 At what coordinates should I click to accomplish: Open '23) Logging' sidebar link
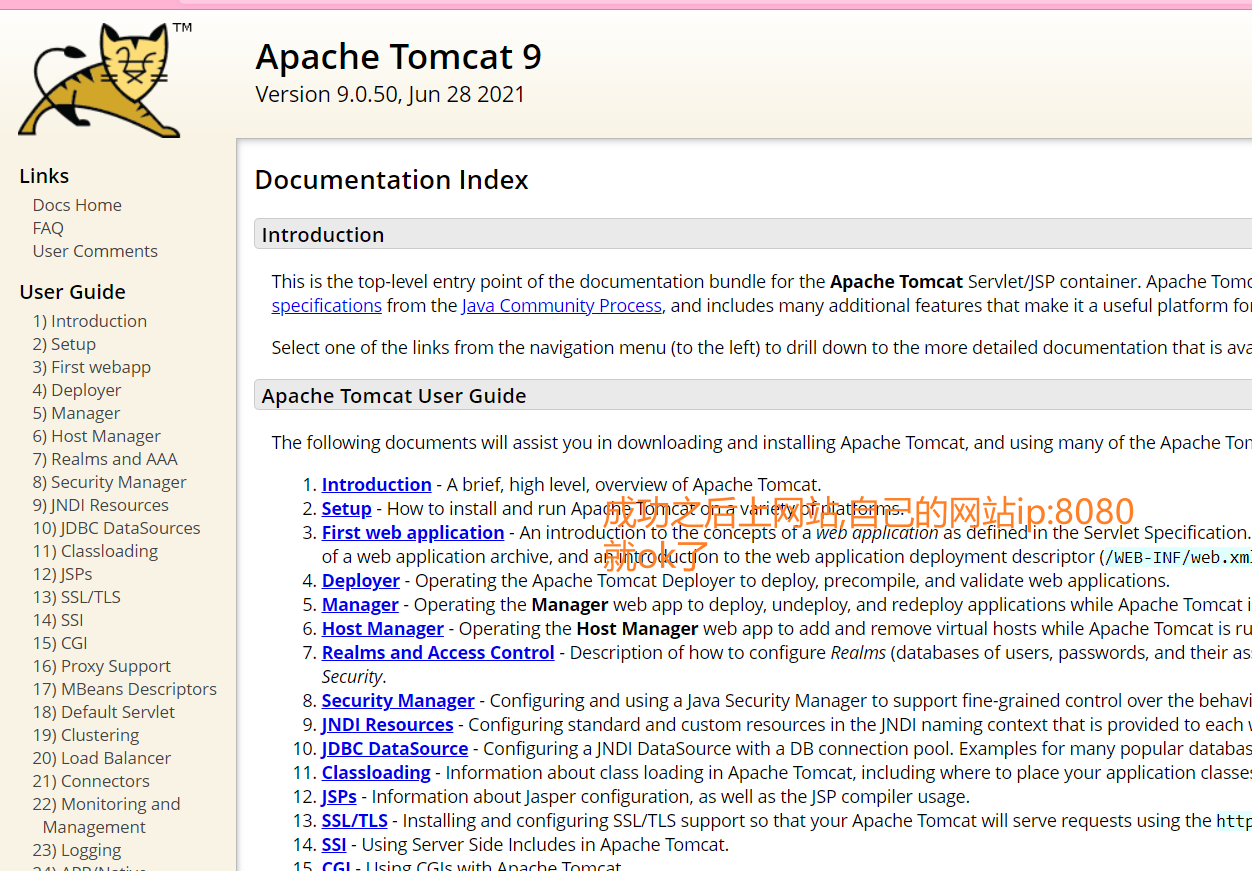(77, 850)
